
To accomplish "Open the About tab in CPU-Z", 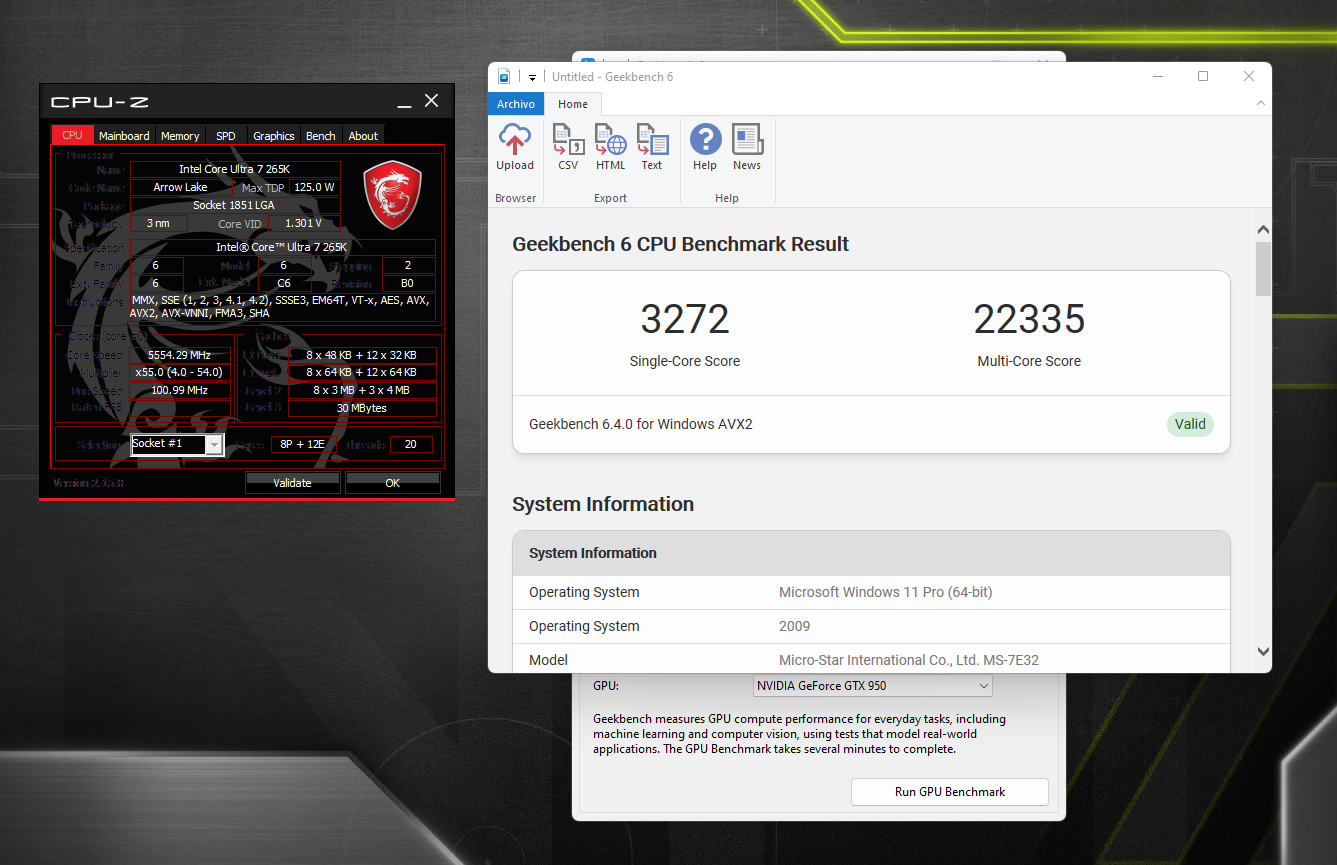I will [x=363, y=135].
